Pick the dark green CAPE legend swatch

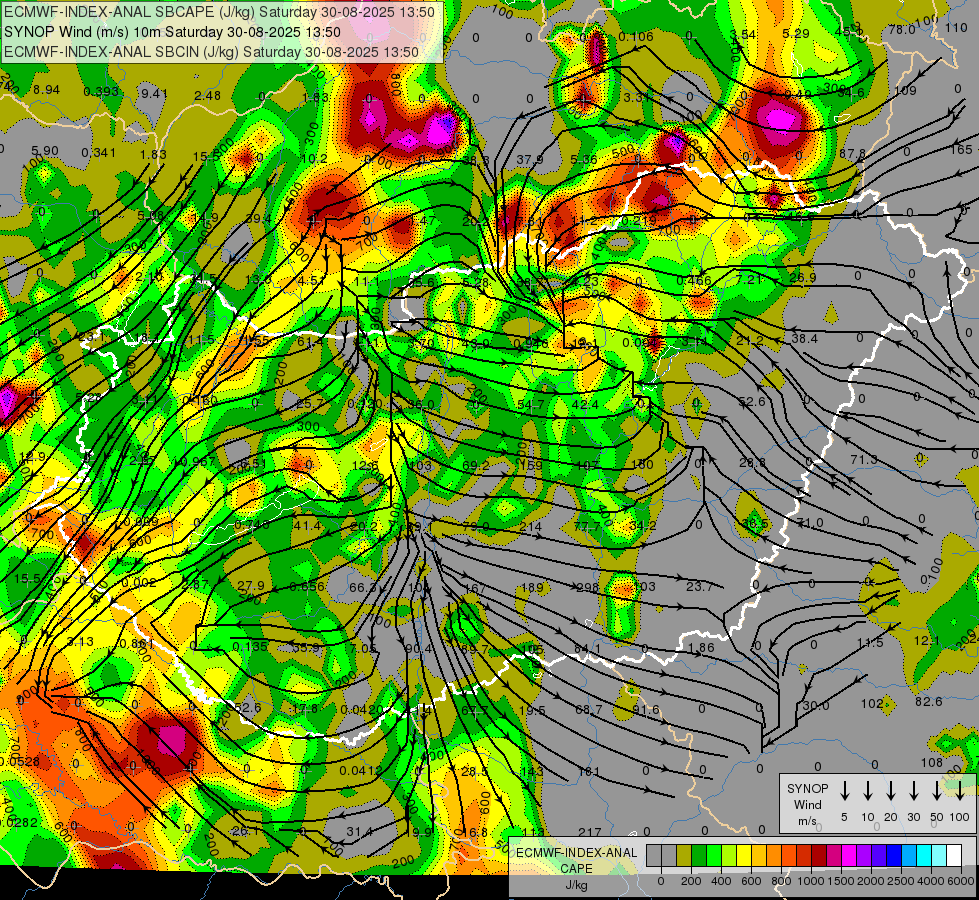point(699,855)
